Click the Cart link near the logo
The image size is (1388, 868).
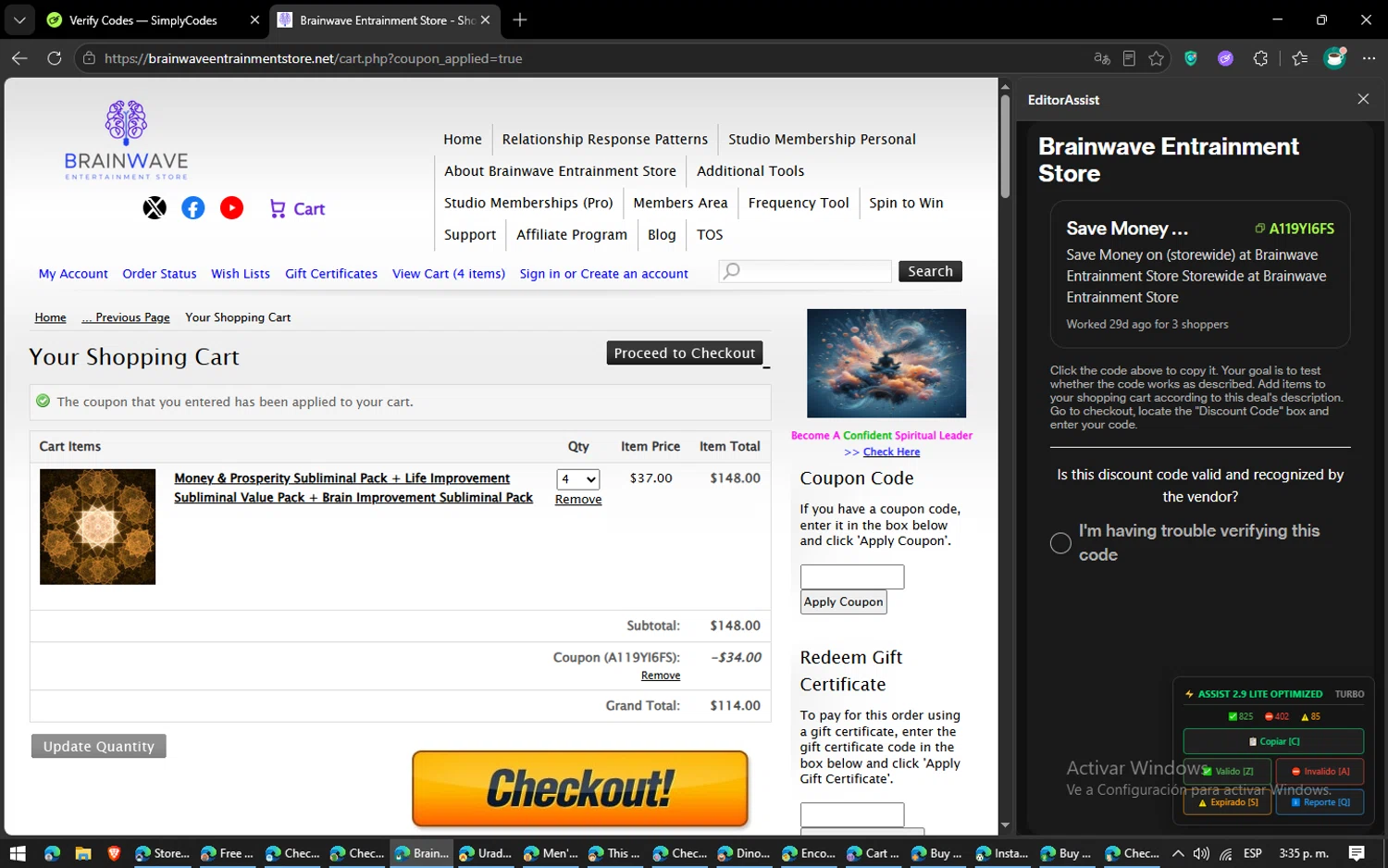[x=297, y=209]
